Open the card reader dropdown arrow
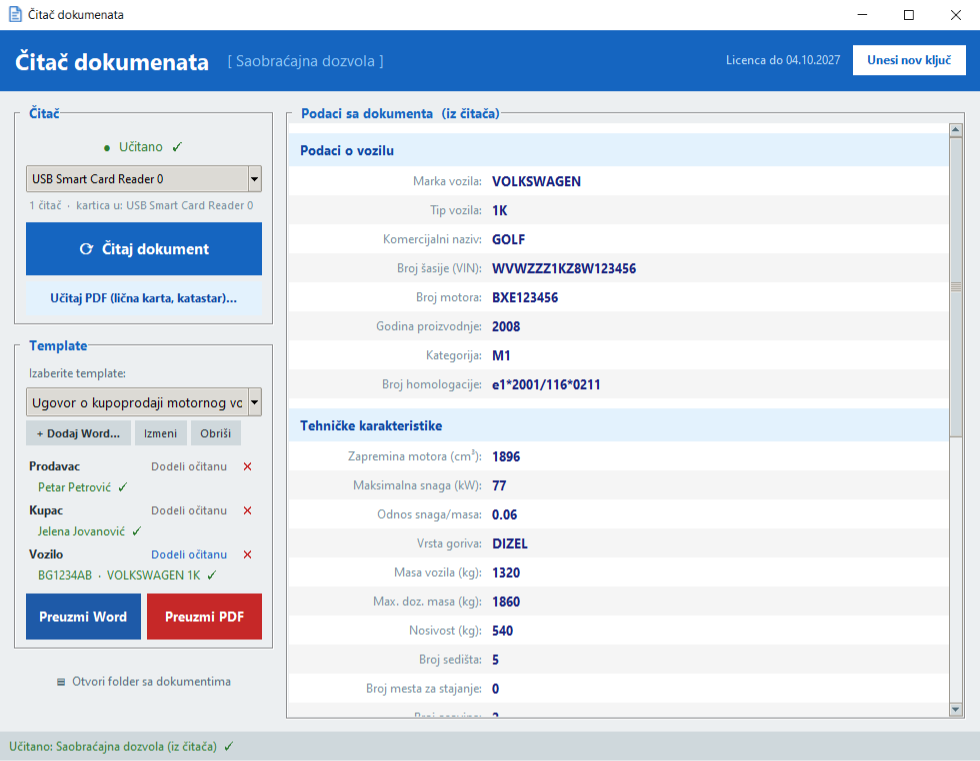The height and width of the screenshot is (761, 980). (x=254, y=179)
